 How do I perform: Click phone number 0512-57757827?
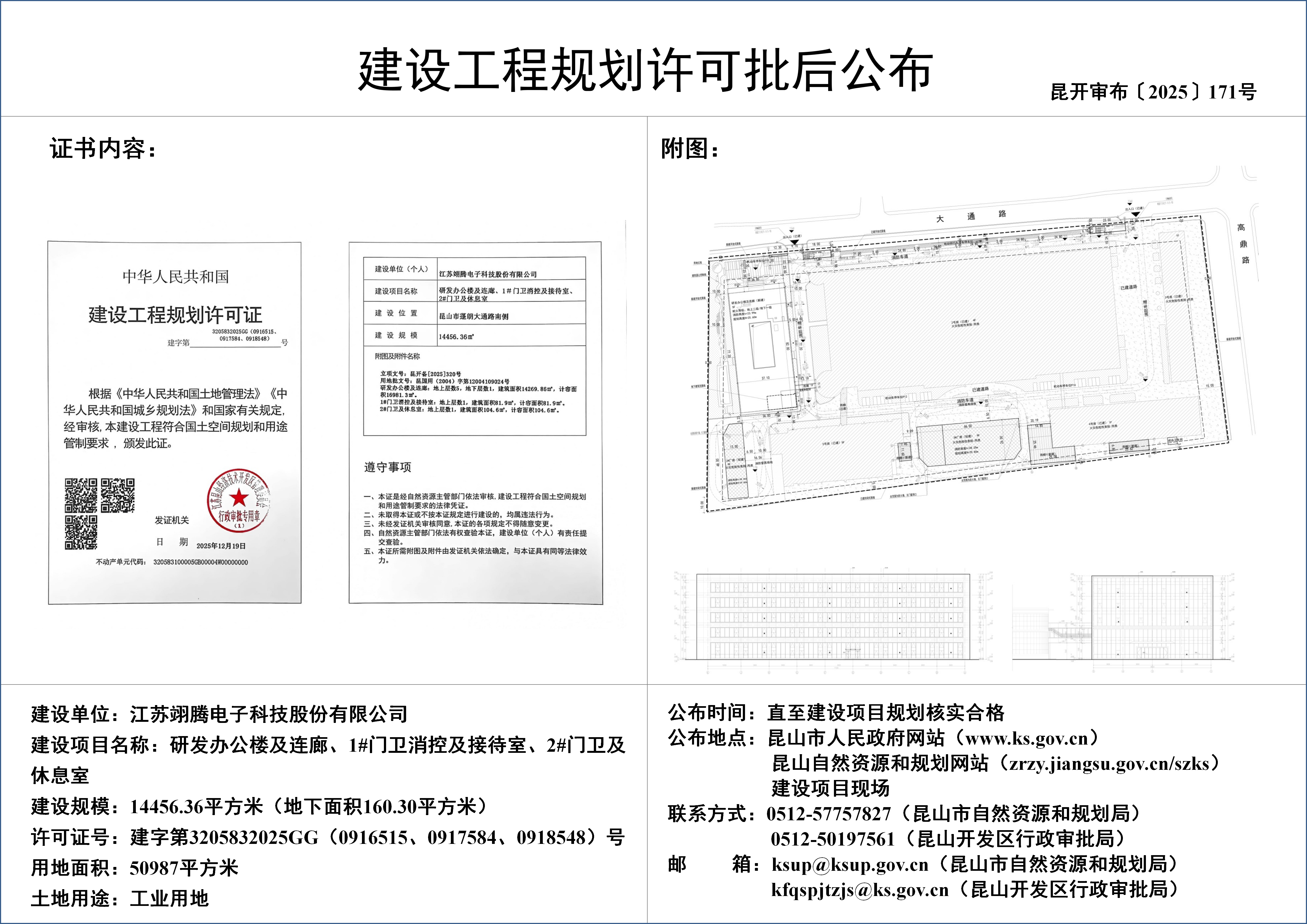(x=828, y=814)
